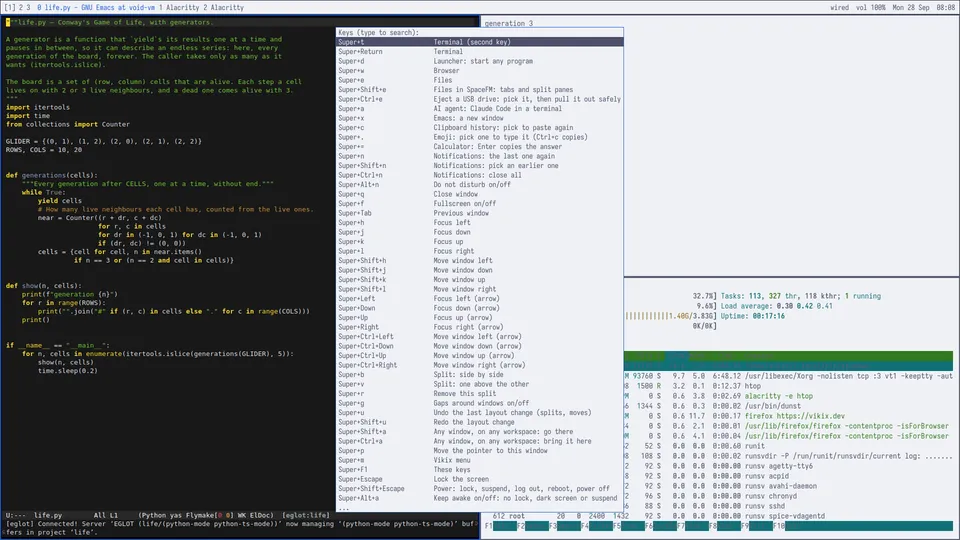Pick the Previous window entry
This screenshot has height=540, width=960.
click(x=480, y=213)
